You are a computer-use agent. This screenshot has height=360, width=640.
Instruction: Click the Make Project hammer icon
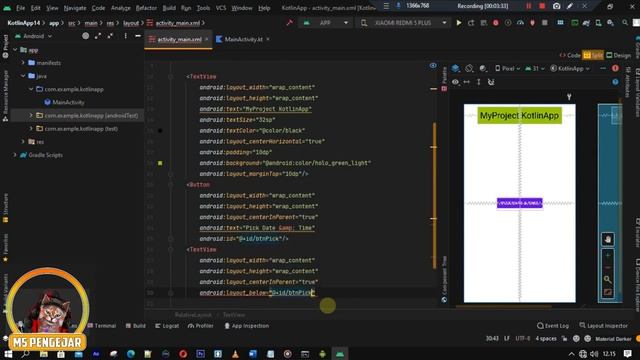coord(289,23)
